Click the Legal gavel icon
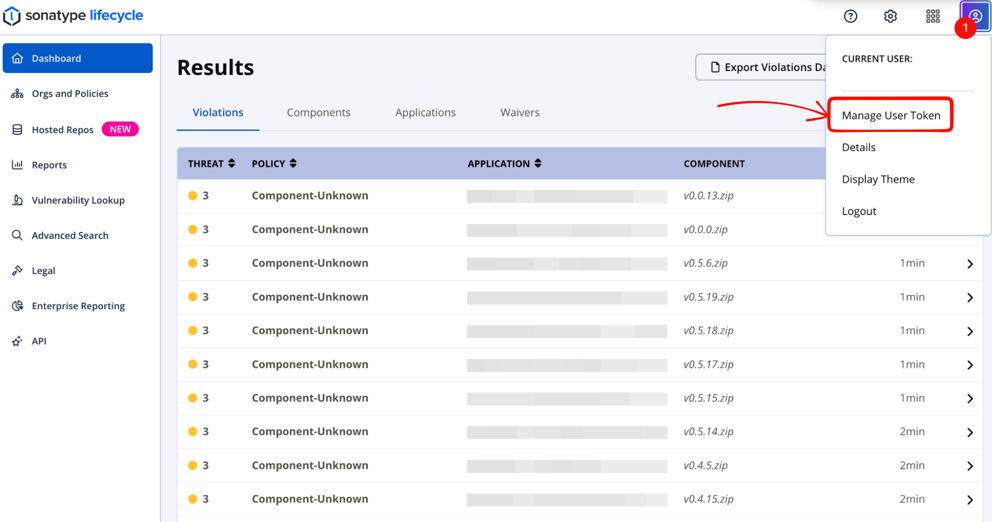992x522 pixels. click(x=18, y=271)
